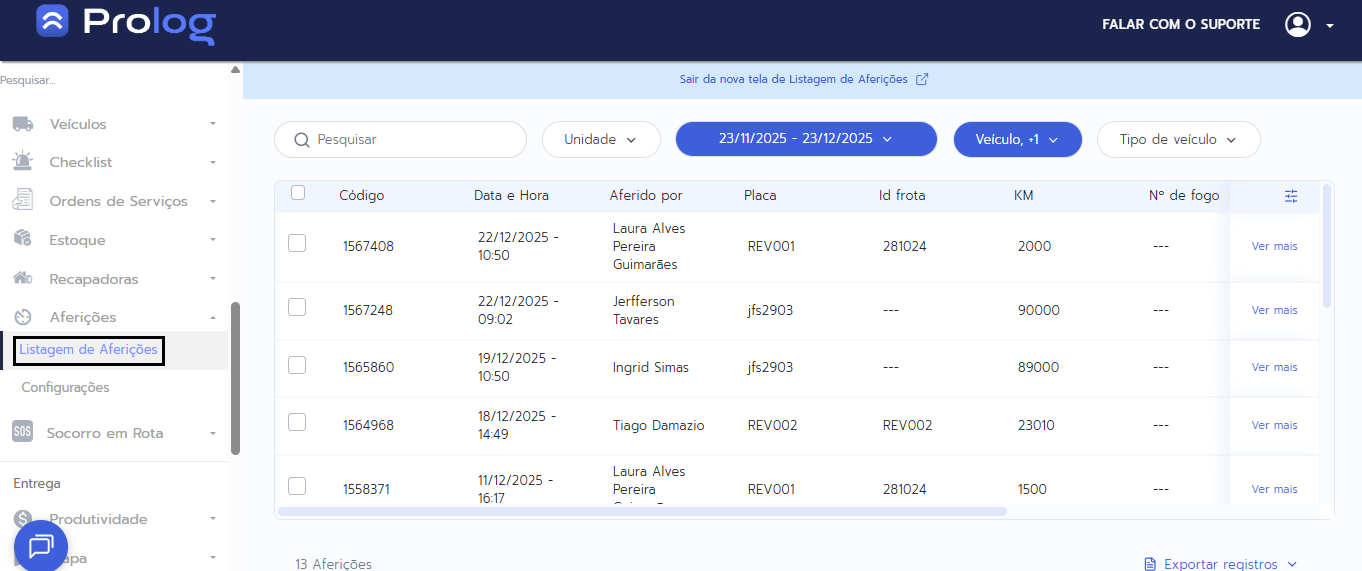This screenshot has height=571, width=1362.
Task: Check the box for aferição 1567408
Action: coord(297,243)
